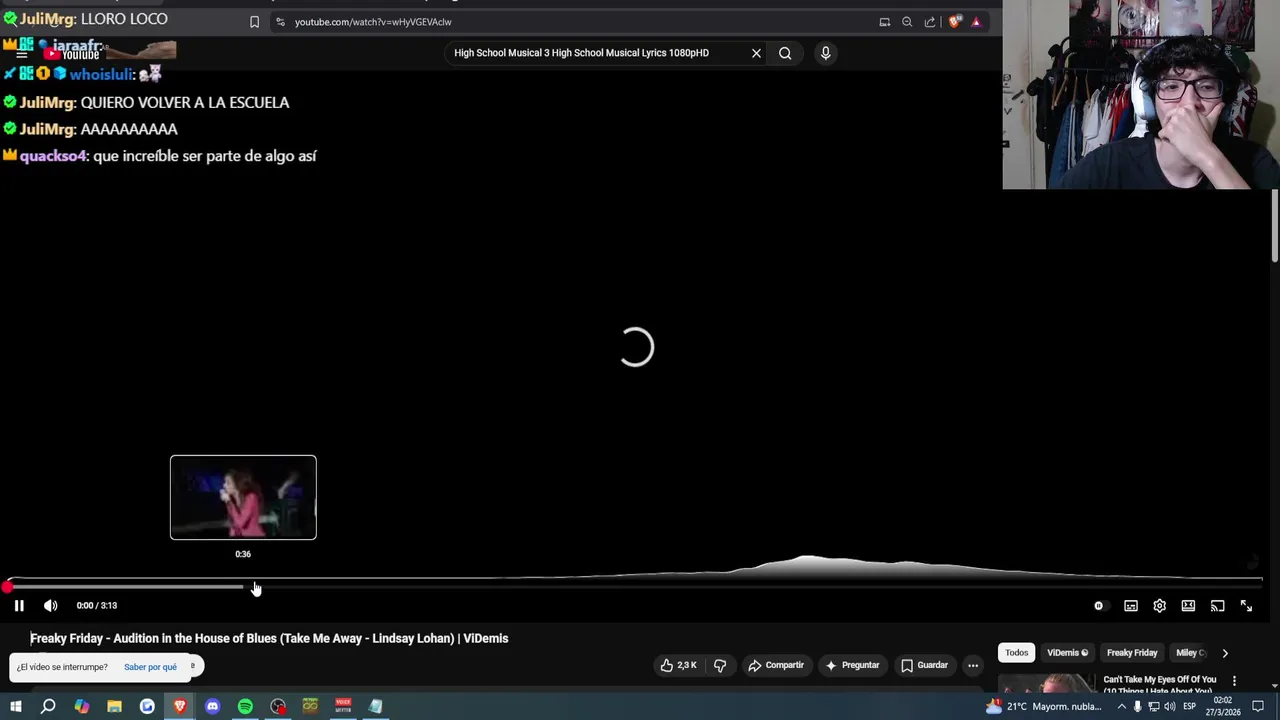Open the Windows Start menu
This screenshot has width=1280, height=720.
tap(15, 706)
